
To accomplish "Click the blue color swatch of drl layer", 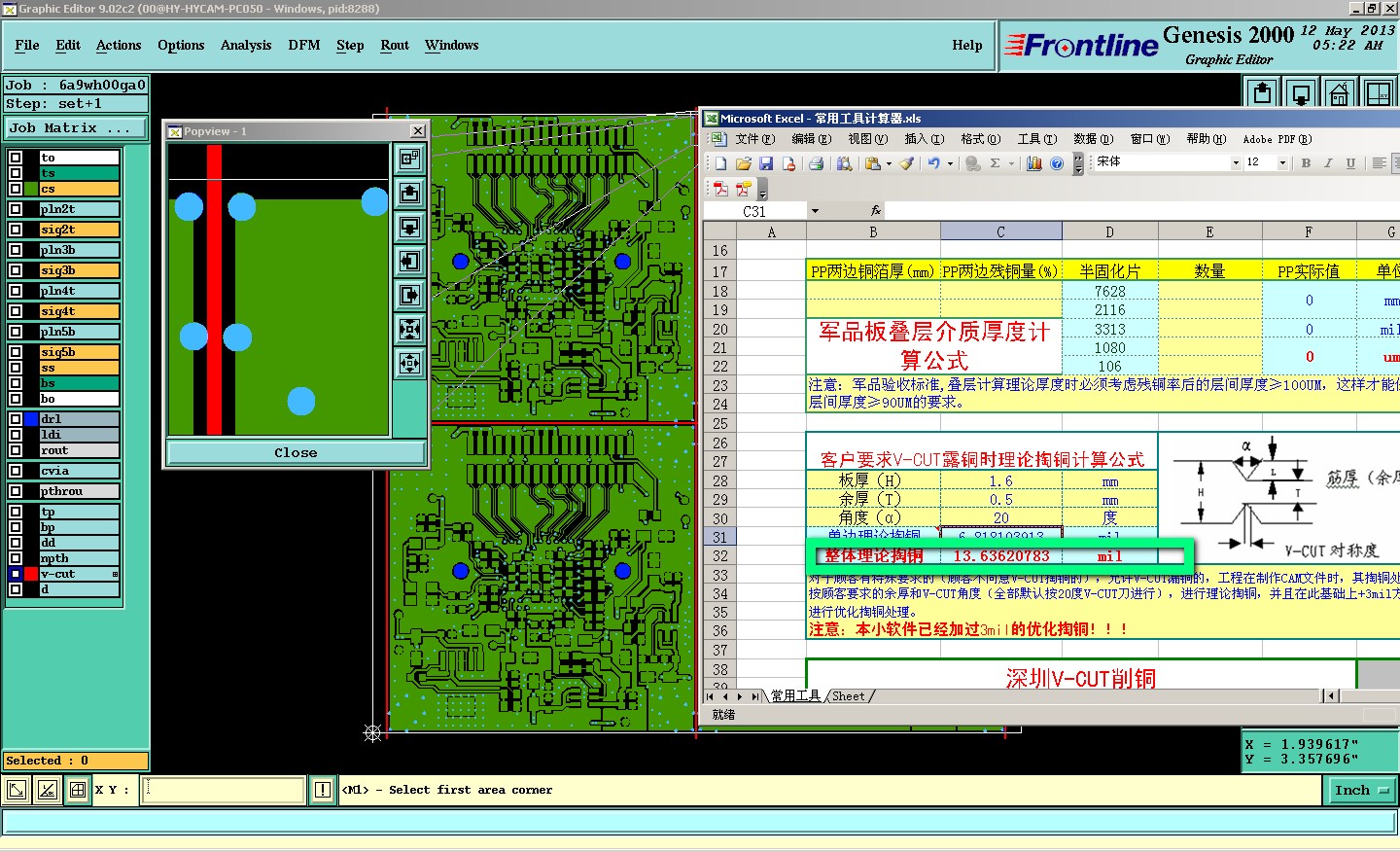I will pyautogui.click(x=31, y=419).
